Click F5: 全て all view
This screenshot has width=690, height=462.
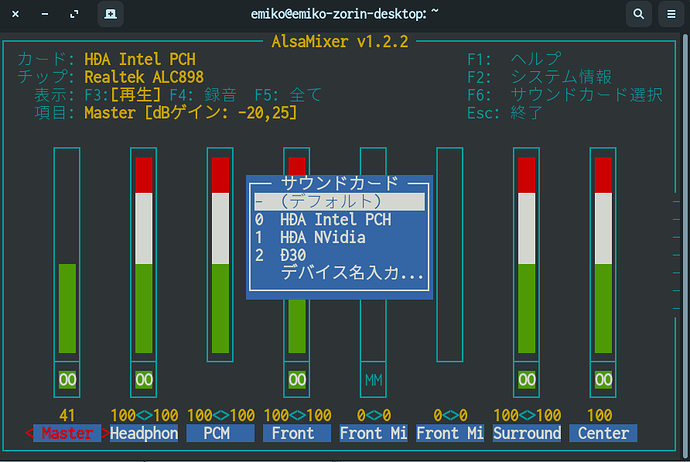tap(289, 95)
